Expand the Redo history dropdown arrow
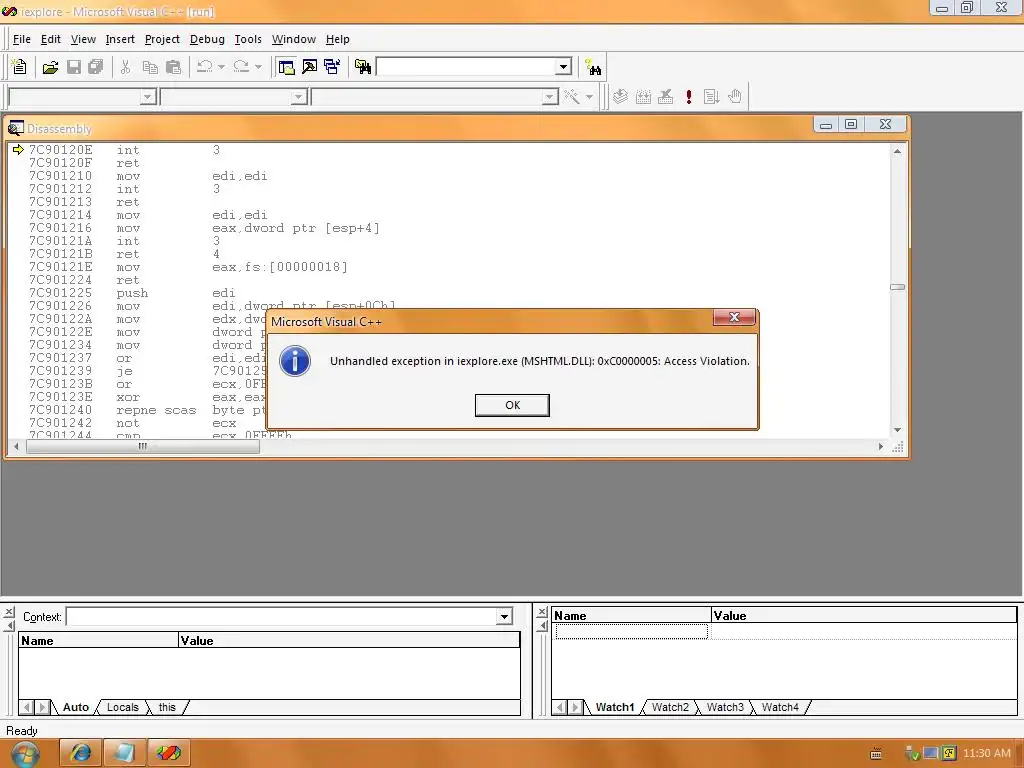 pyautogui.click(x=258, y=67)
